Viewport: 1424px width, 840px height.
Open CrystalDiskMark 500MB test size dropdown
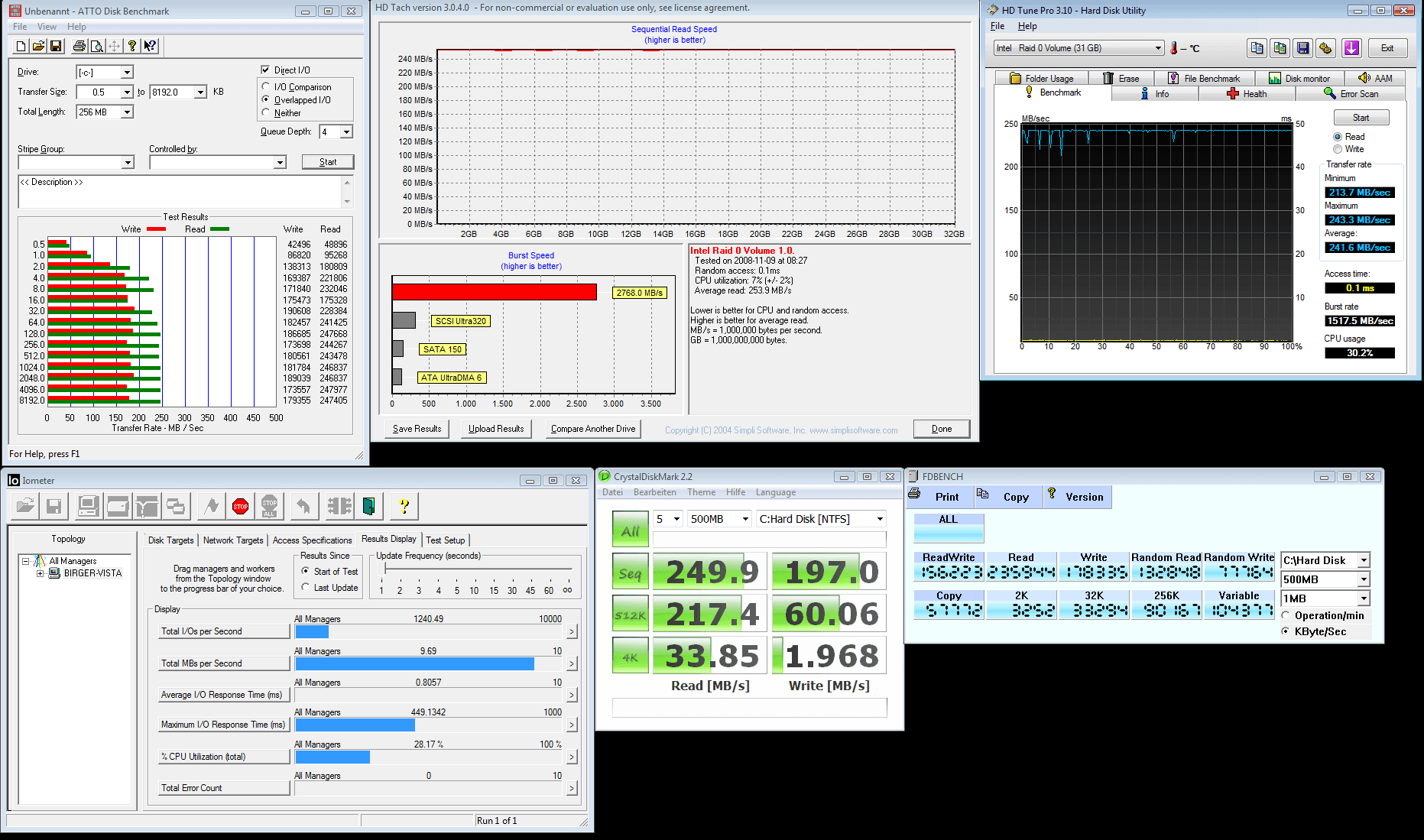pos(719,519)
